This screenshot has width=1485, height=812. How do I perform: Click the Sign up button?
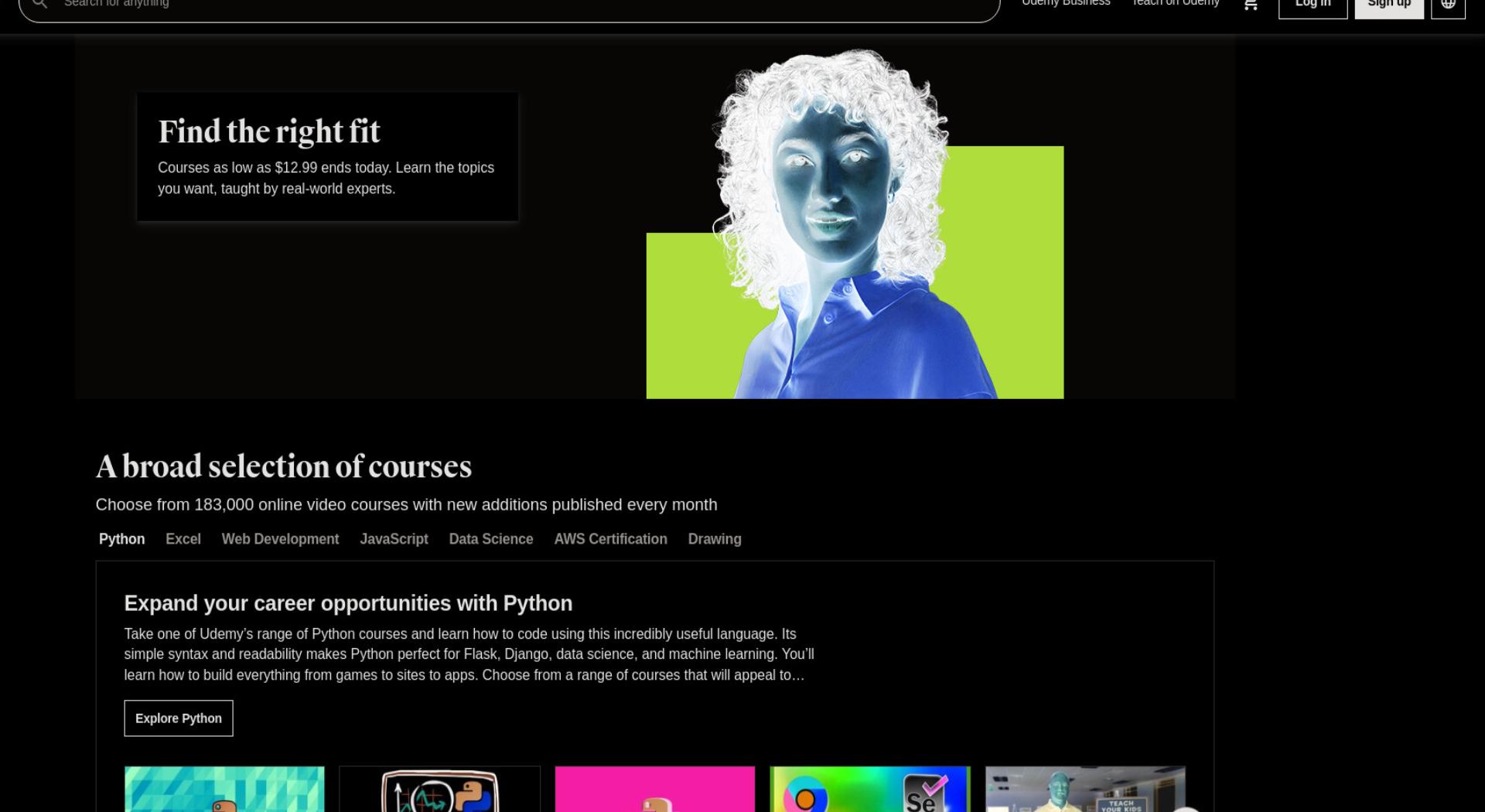tap(1389, 7)
